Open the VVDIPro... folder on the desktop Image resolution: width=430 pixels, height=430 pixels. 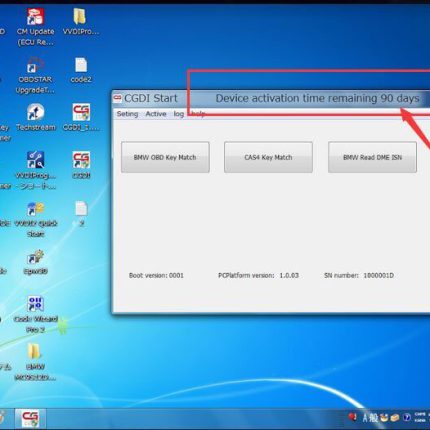(81, 21)
